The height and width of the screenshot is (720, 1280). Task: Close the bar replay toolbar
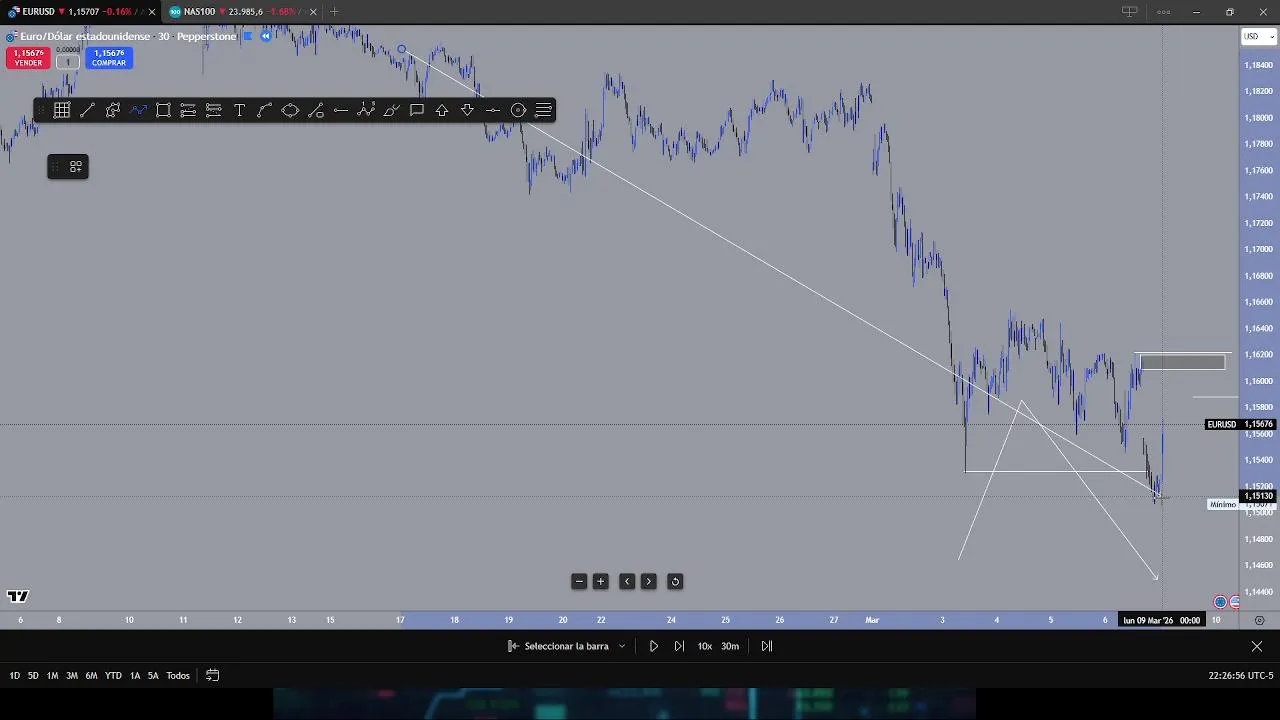click(1257, 646)
